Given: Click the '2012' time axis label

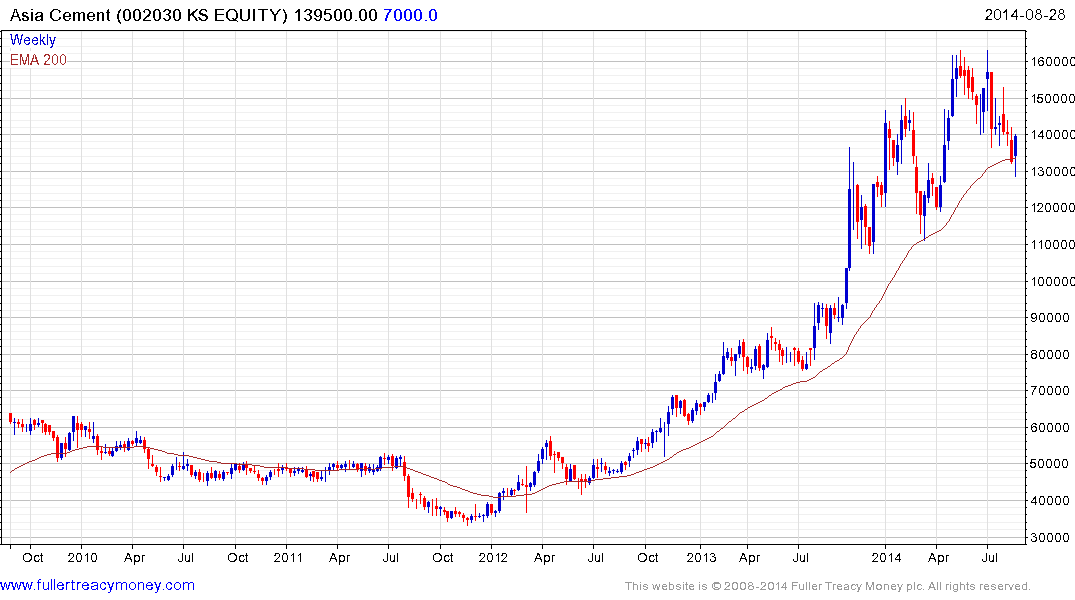Looking at the screenshot, I should click(493, 557).
